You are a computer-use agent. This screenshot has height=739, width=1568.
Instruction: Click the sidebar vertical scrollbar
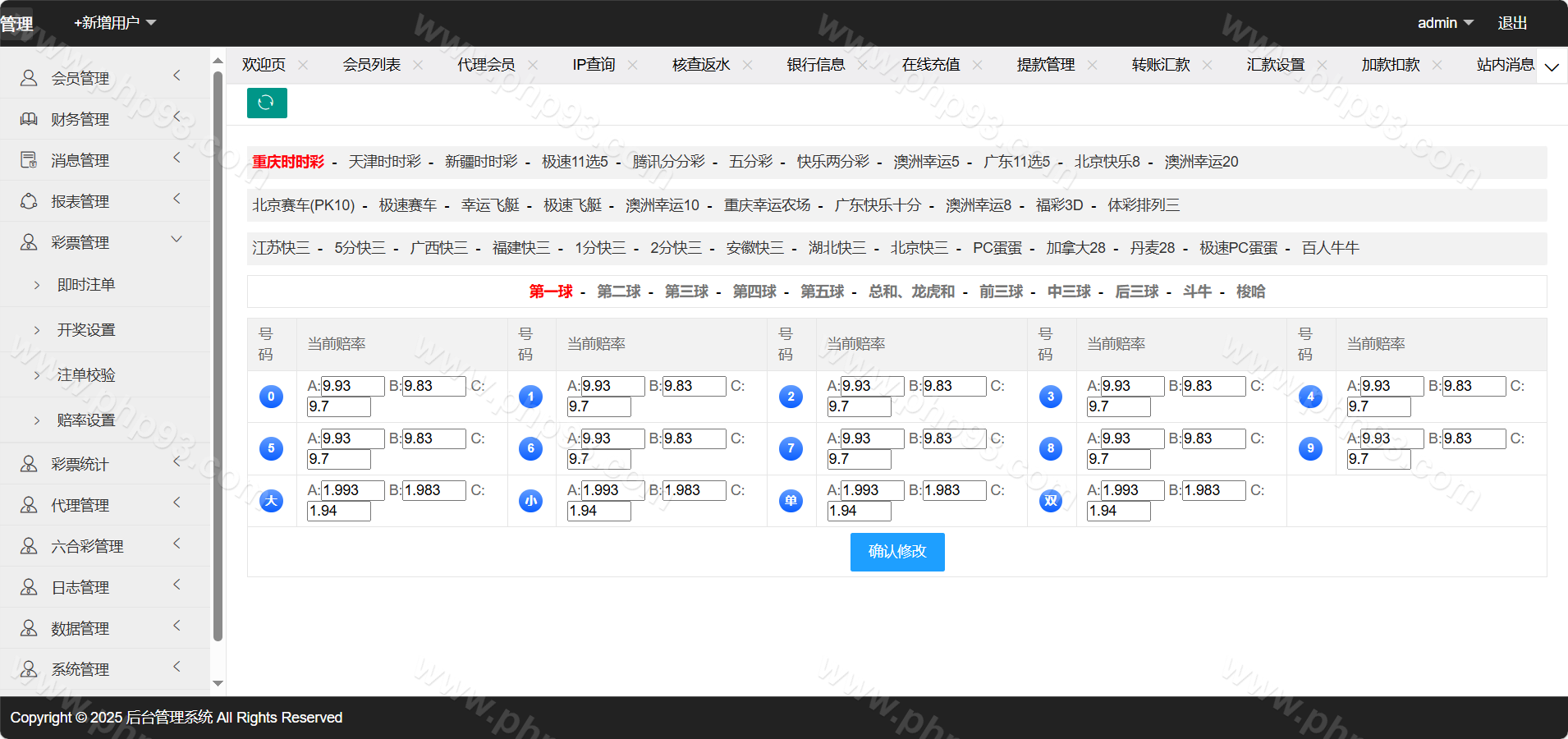coord(218,353)
